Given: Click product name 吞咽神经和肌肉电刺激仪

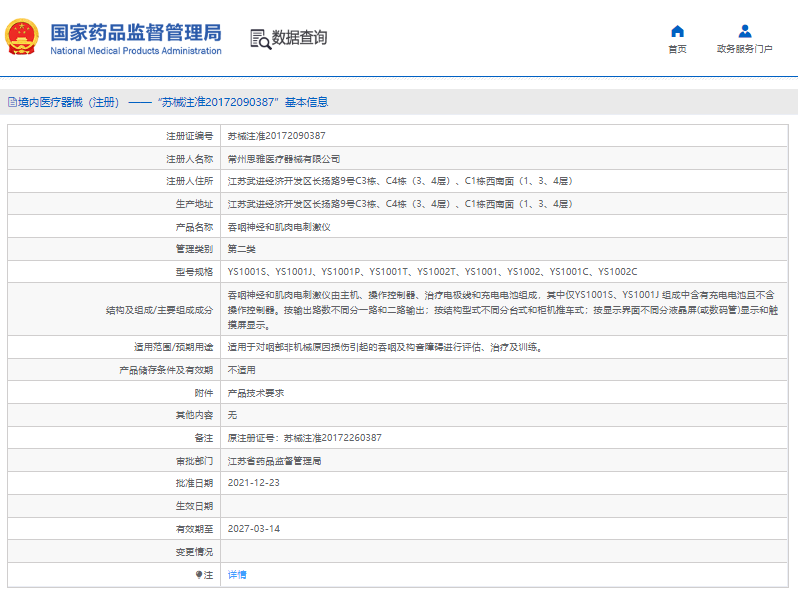Looking at the screenshot, I should 279,227.
